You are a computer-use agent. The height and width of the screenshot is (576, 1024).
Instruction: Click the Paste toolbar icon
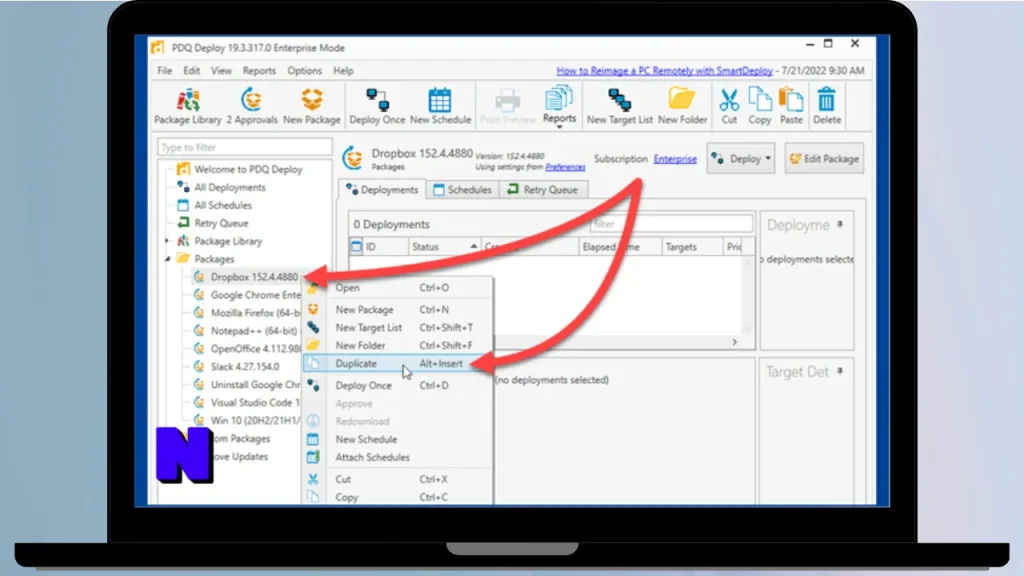[791, 106]
